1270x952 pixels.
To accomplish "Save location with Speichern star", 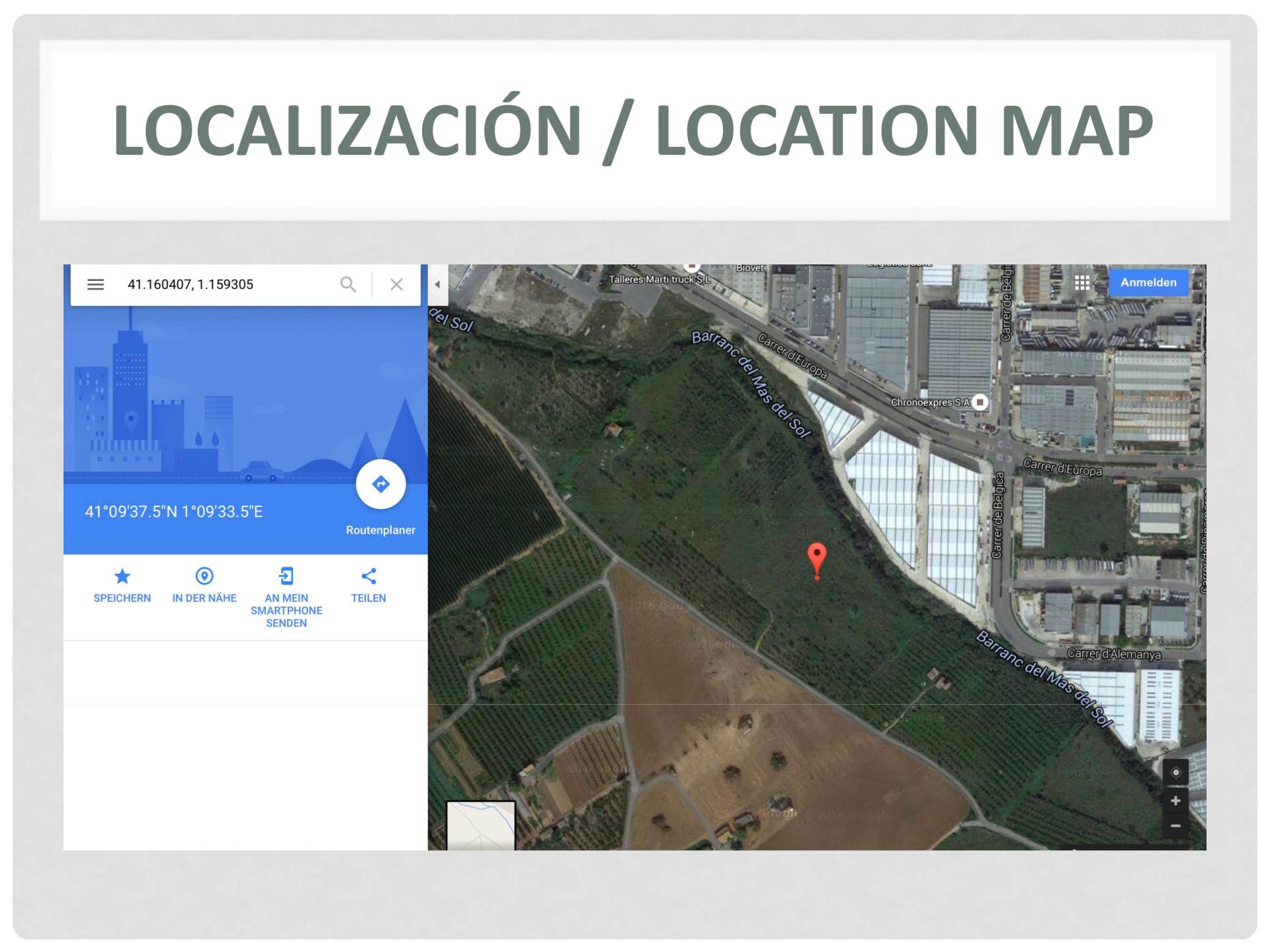I will point(122,577).
